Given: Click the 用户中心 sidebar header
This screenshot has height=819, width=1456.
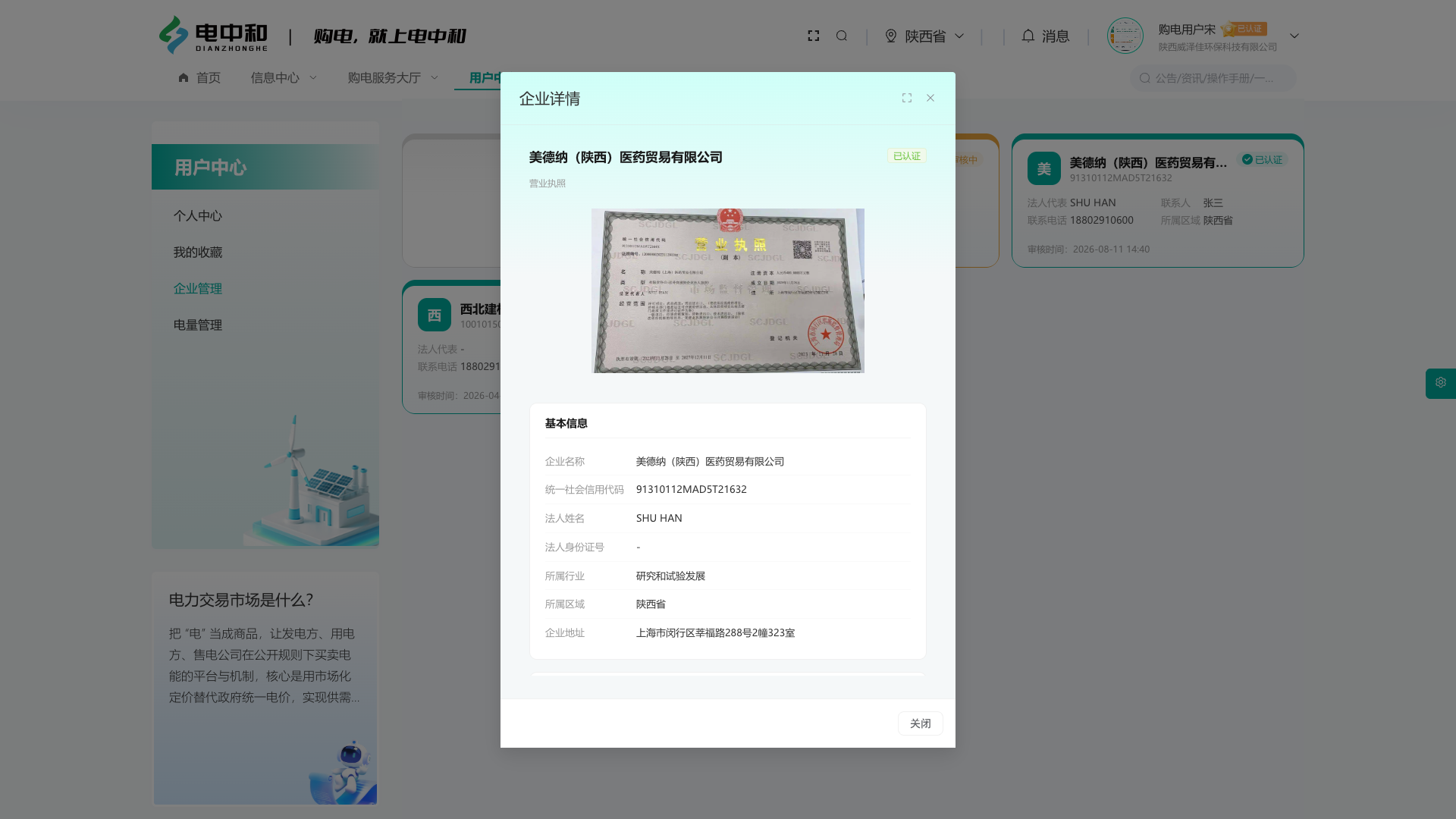Looking at the screenshot, I should (265, 167).
